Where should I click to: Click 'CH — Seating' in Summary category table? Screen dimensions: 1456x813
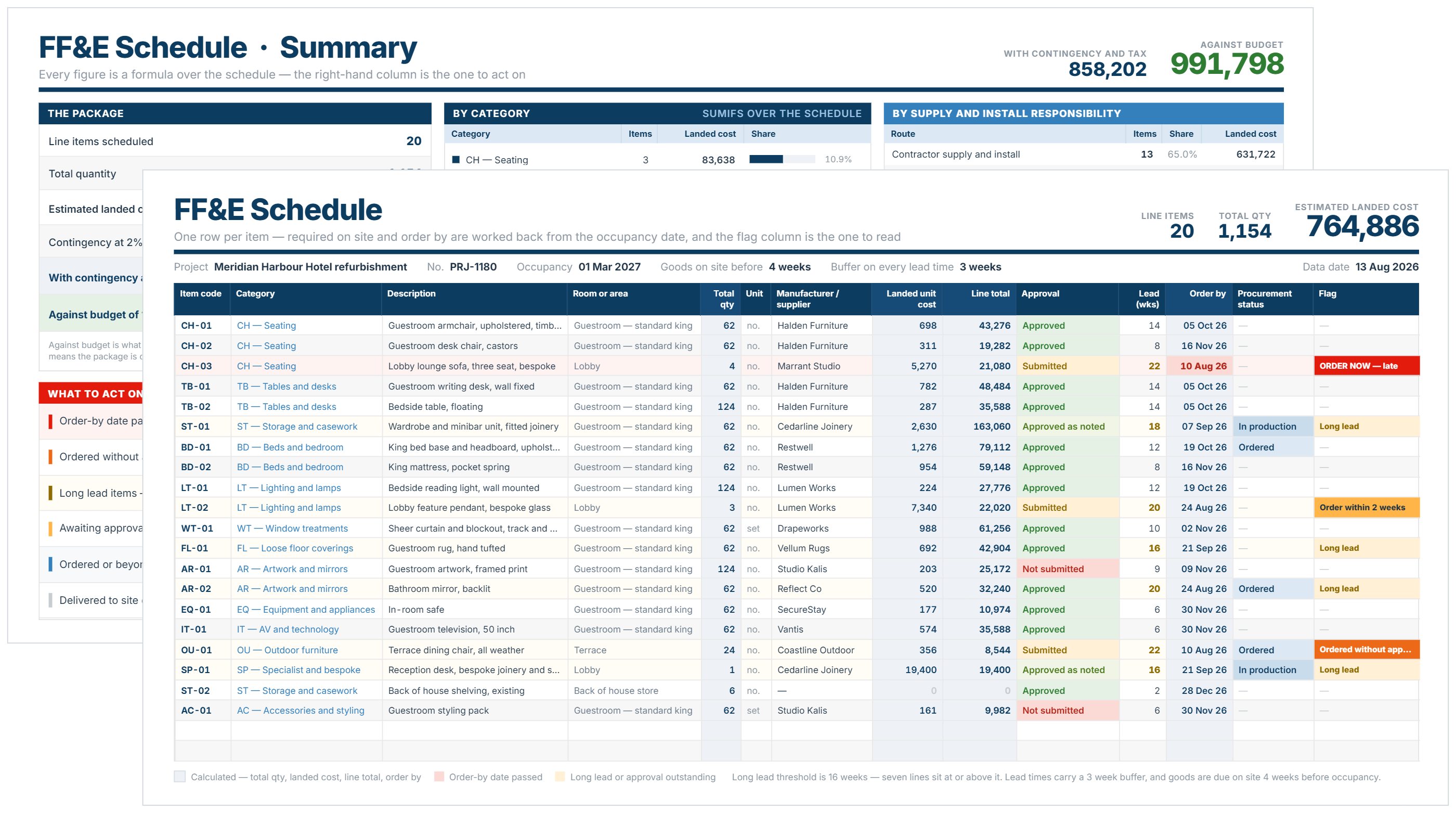coord(496,160)
